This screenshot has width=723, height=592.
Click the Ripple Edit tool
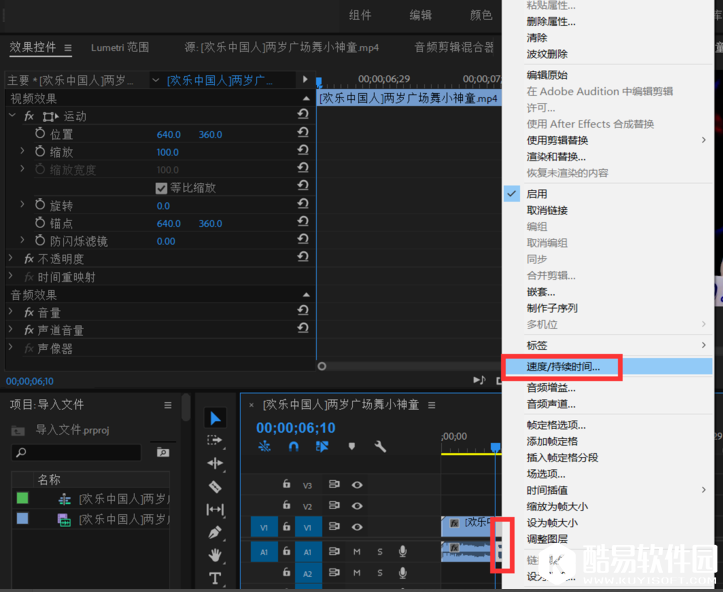(215, 464)
